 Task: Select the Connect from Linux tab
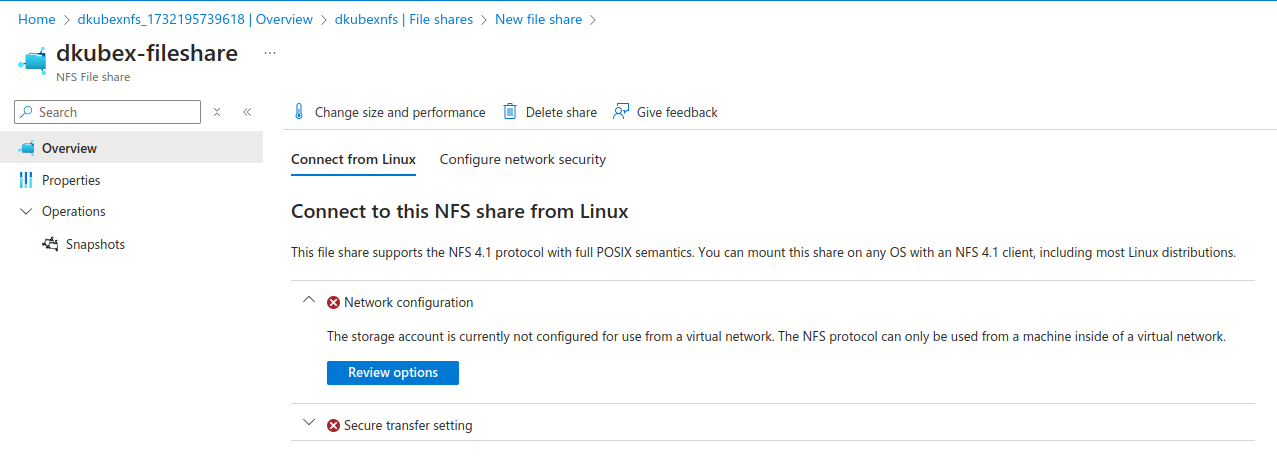point(353,159)
